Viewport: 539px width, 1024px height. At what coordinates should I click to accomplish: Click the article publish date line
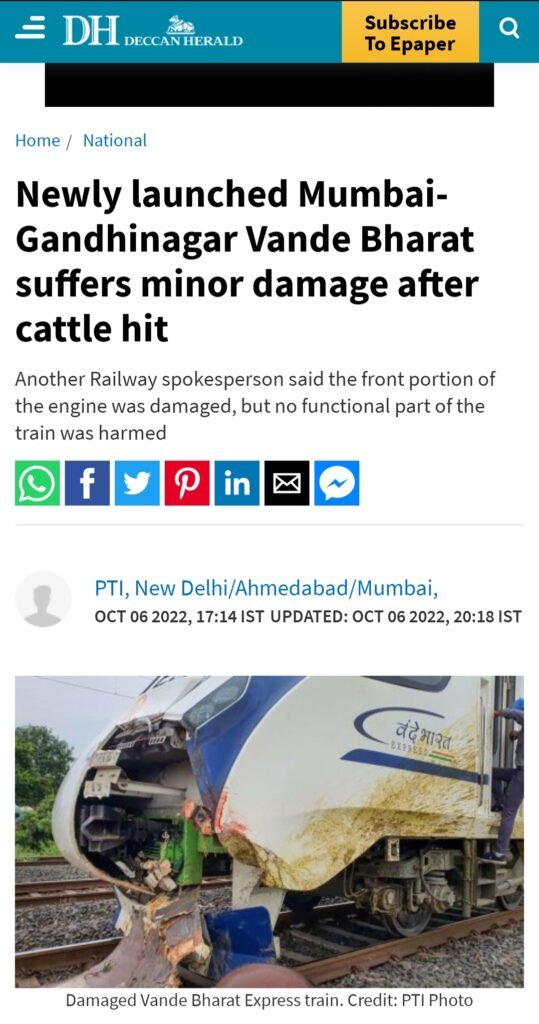click(308, 616)
